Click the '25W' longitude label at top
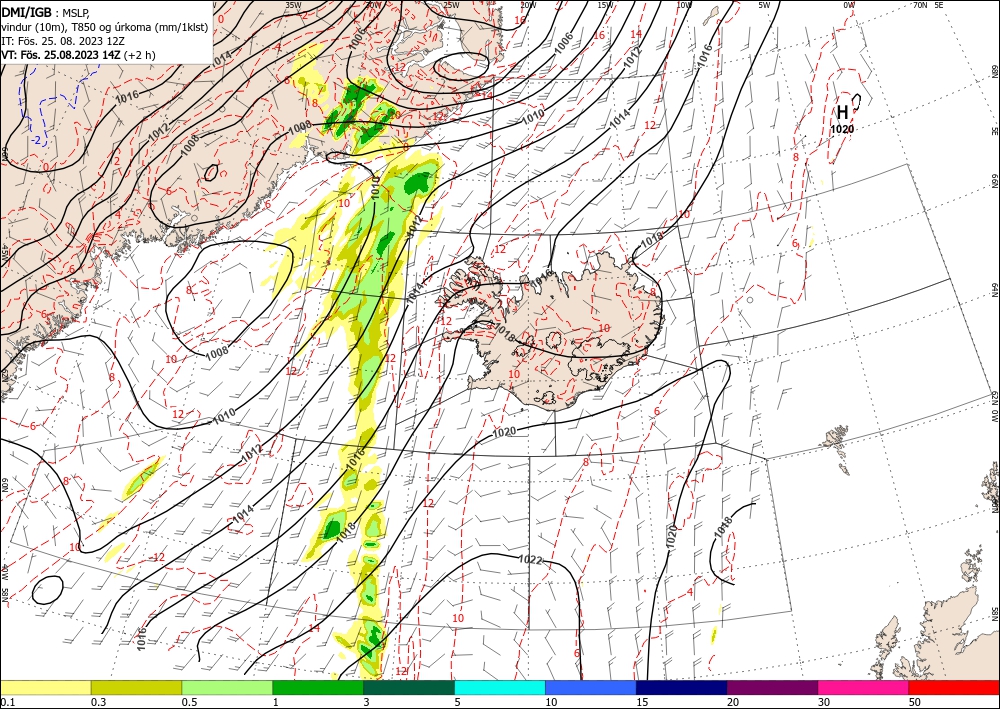Image resolution: width=1000 pixels, height=709 pixels. (451, 5)
